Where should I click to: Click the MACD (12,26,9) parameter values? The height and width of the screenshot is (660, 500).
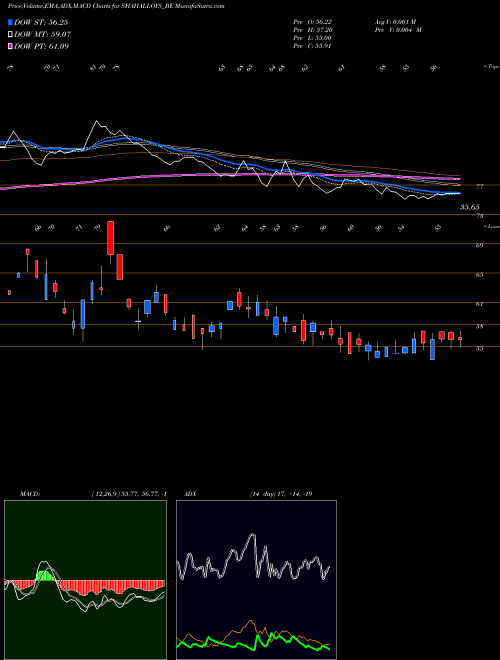tap(129, 494)
